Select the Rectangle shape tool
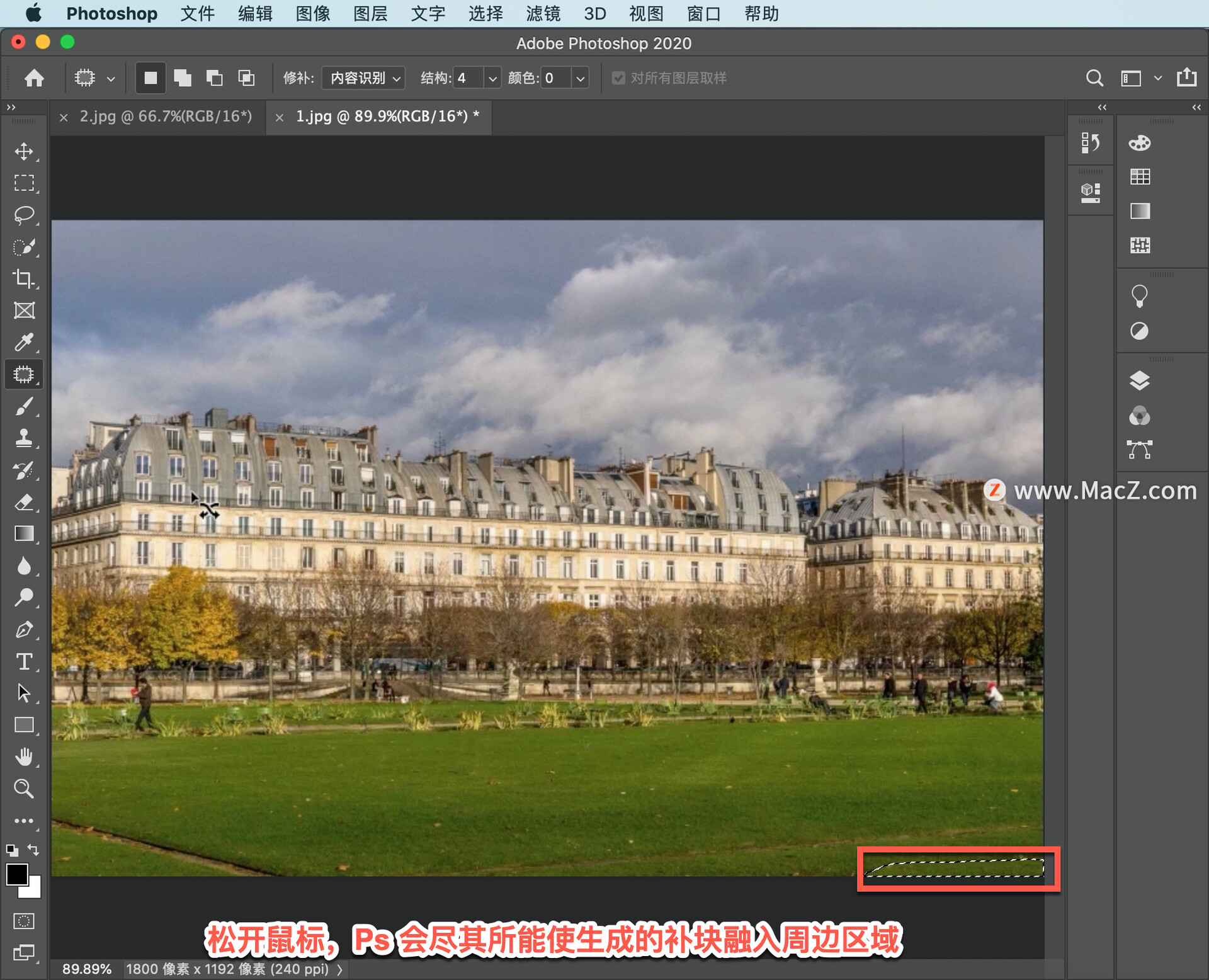 tap(24, 725)
